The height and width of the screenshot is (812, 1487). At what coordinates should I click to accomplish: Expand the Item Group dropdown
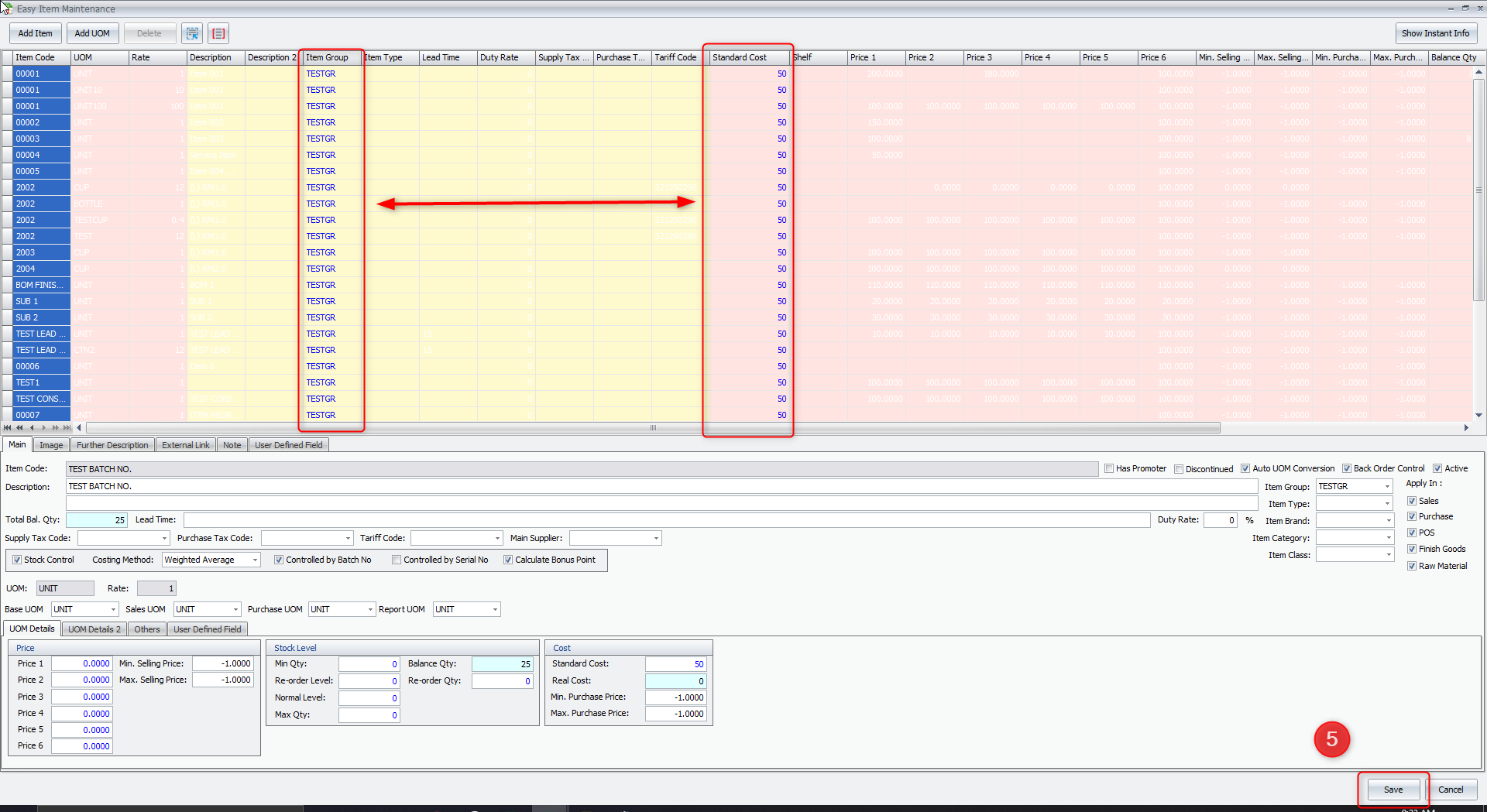(1389, 486)
